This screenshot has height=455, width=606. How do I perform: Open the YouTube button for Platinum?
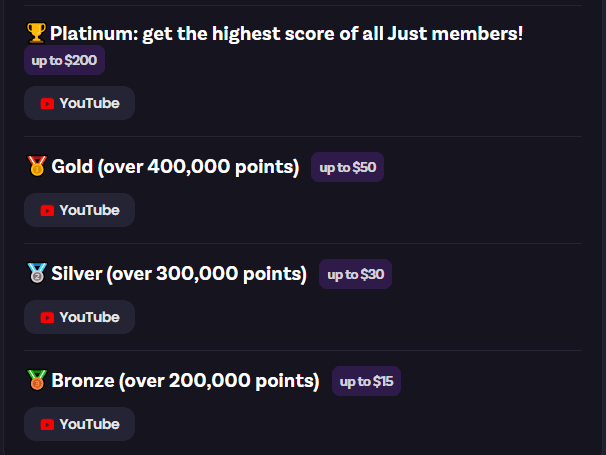pyautogui.click(x=79, y=103)
